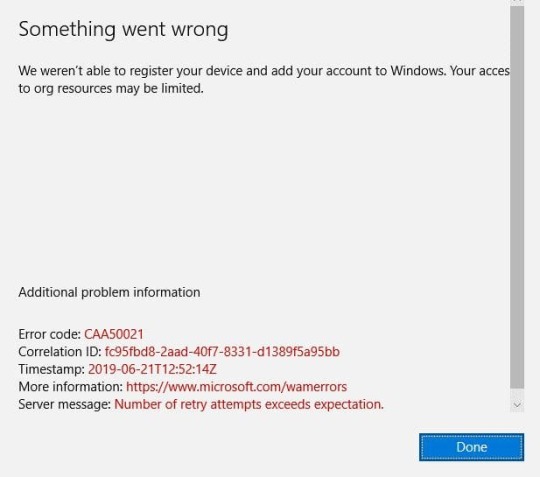Image resolution: width=540 pixels, height=477 pixels.
Task: Click the 'Error code:' label
Action: coord(50,334)
